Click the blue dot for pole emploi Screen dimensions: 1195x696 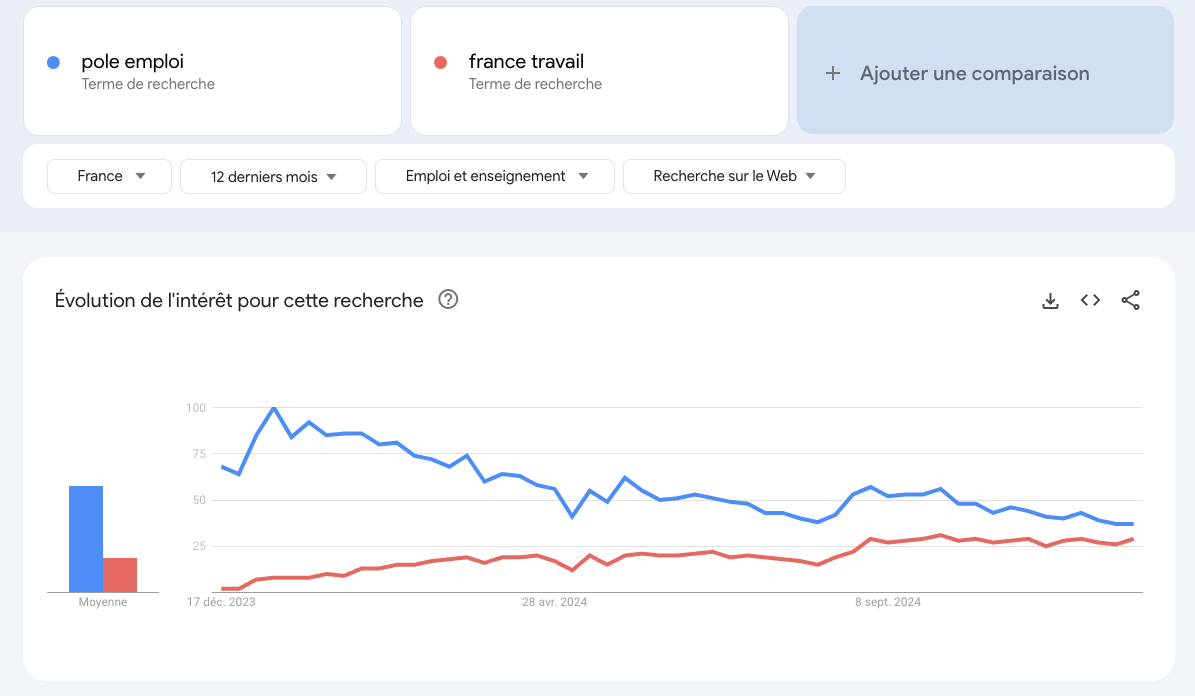point(51,62)
